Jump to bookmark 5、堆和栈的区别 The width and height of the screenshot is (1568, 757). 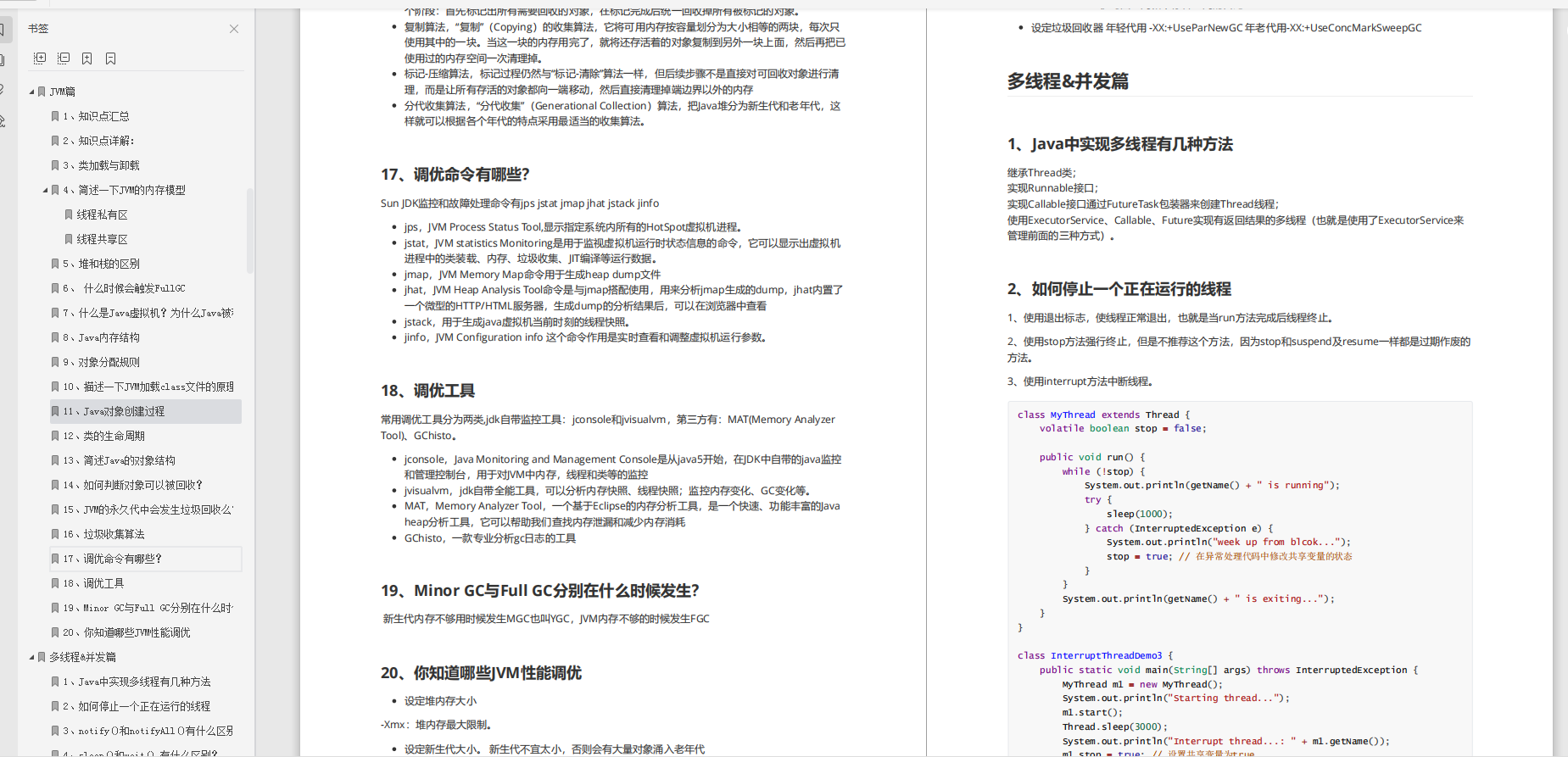(x=101, y=264)
